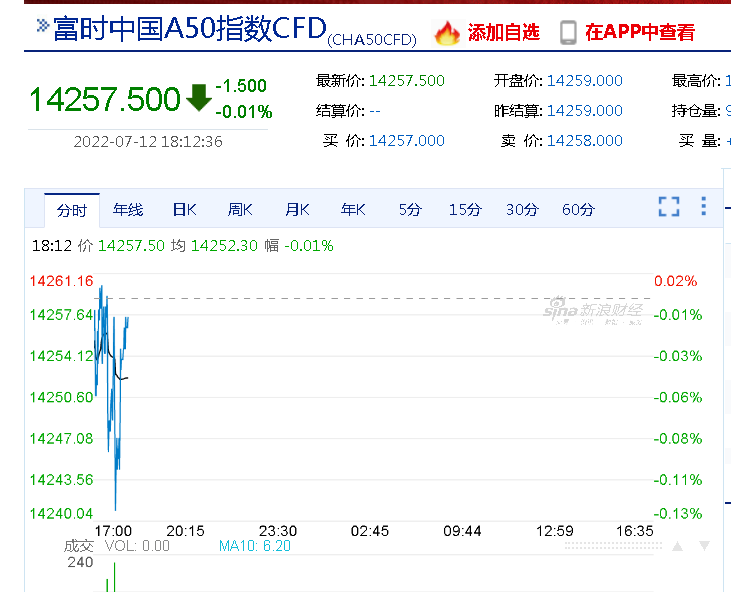Click the 0.02% right axis label

[x=676, y=281]
